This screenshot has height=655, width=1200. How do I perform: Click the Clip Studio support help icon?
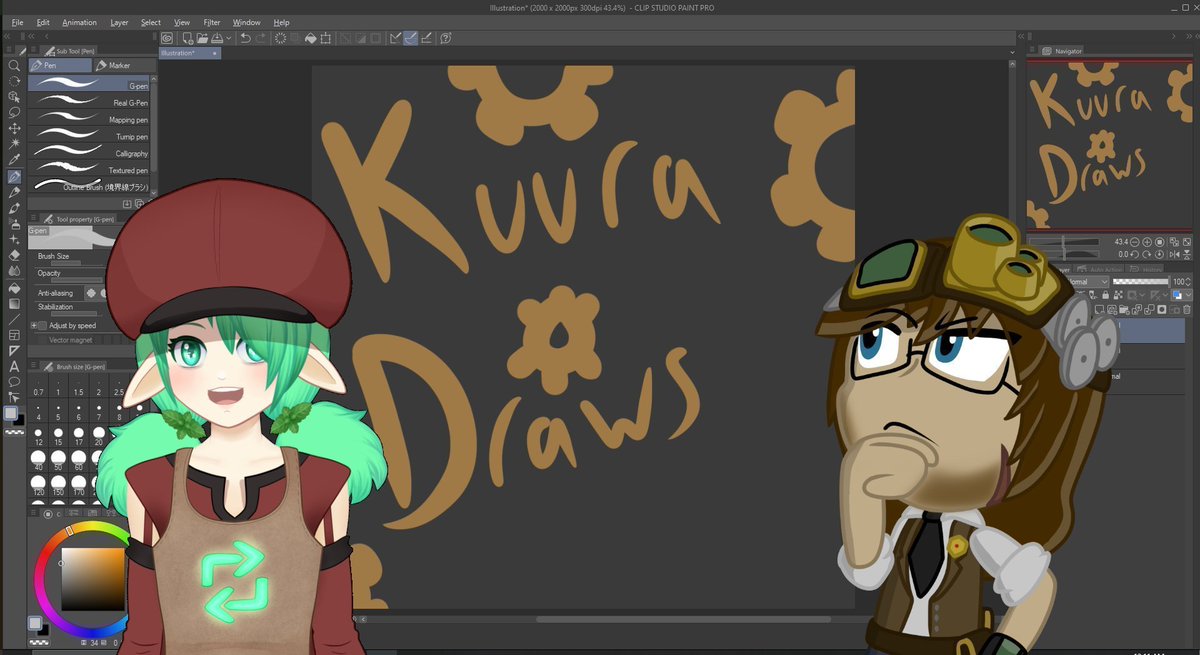click(445, 38)
